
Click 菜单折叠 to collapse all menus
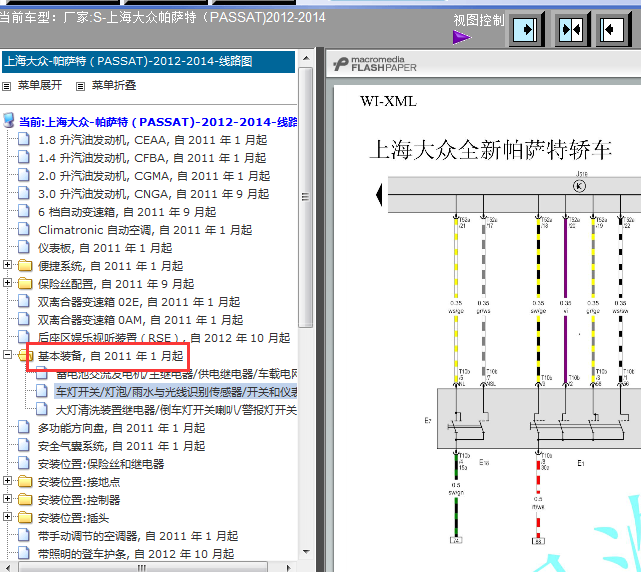point(114,85)
